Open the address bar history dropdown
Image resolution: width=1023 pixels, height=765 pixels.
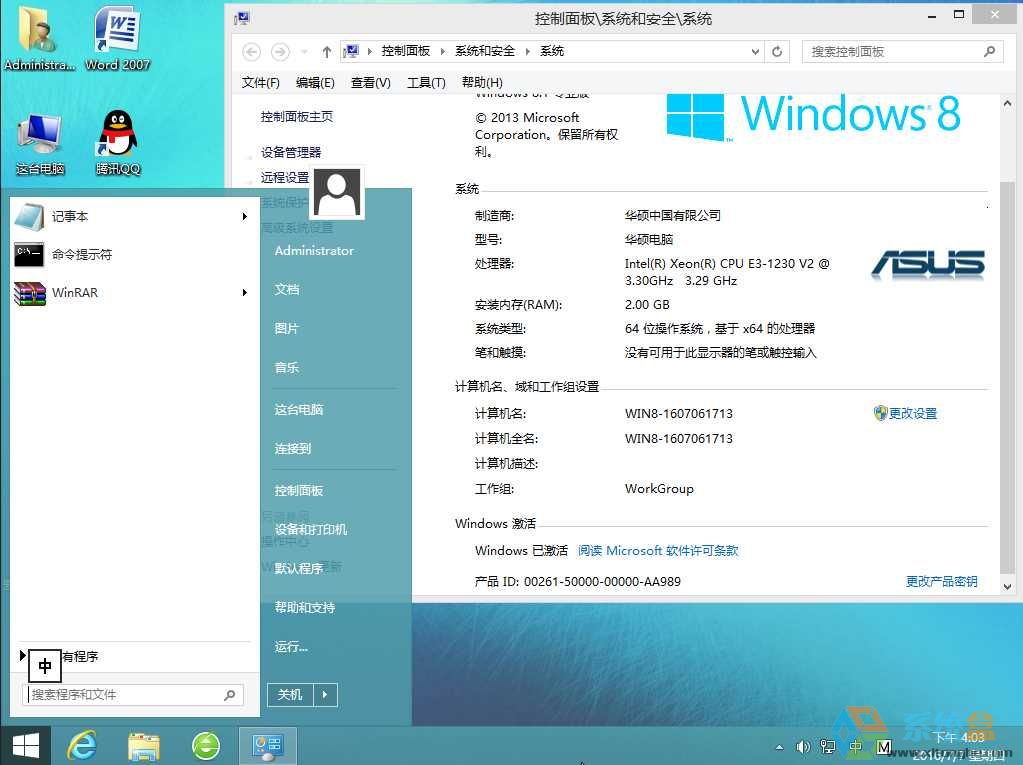point(756,51)
